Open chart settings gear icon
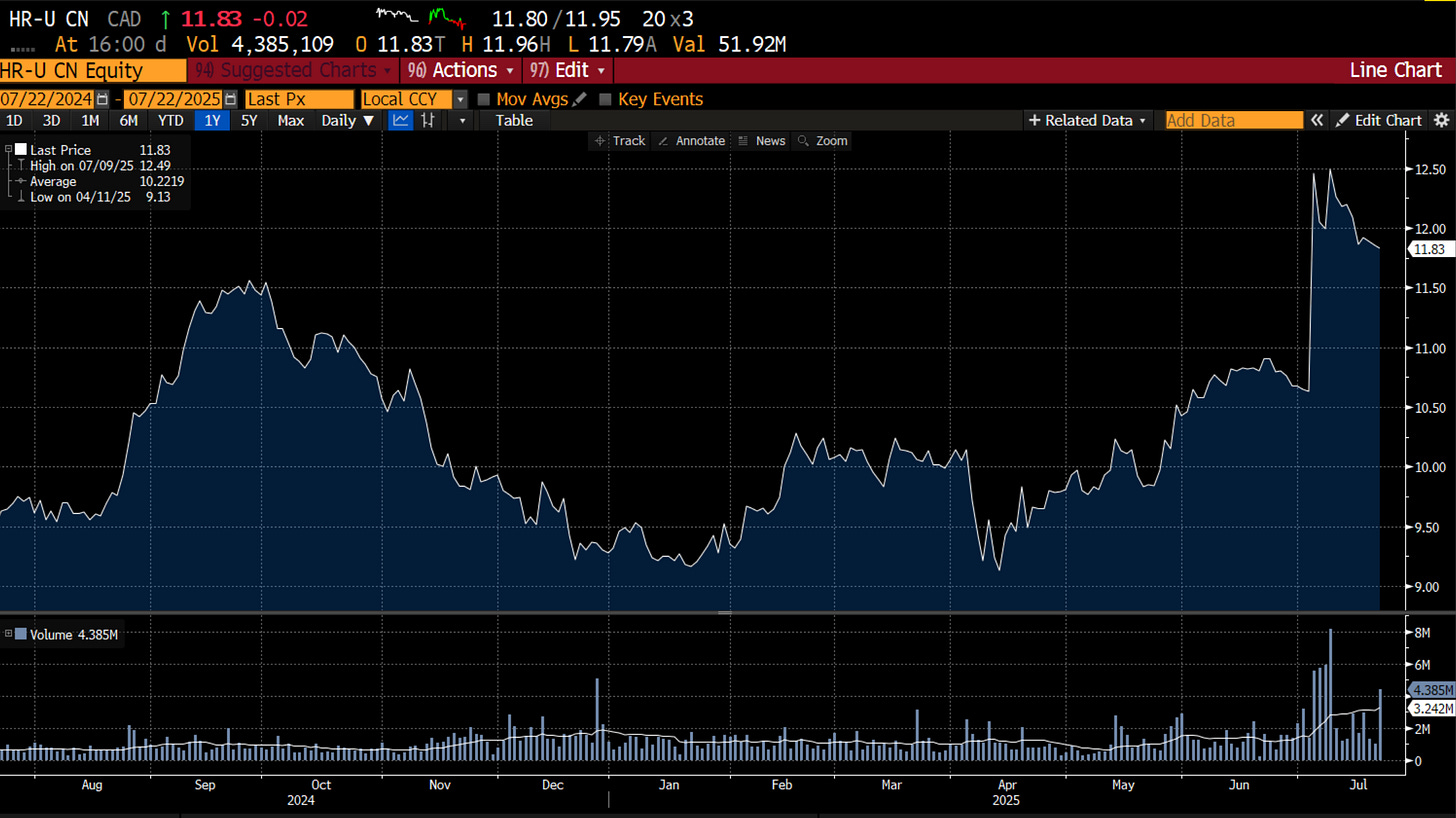 (1441, 120)
